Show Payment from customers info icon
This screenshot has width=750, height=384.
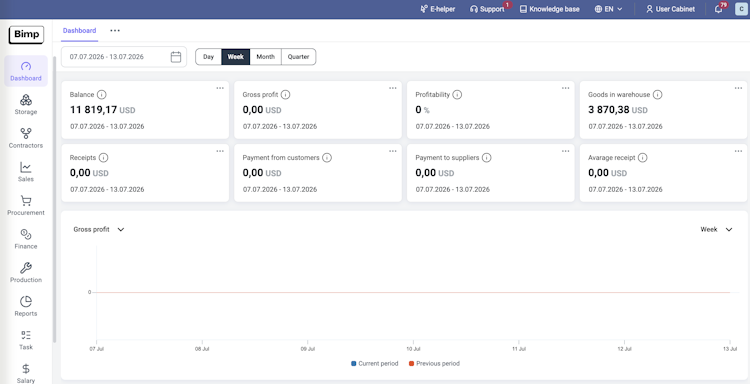(327, 157)
